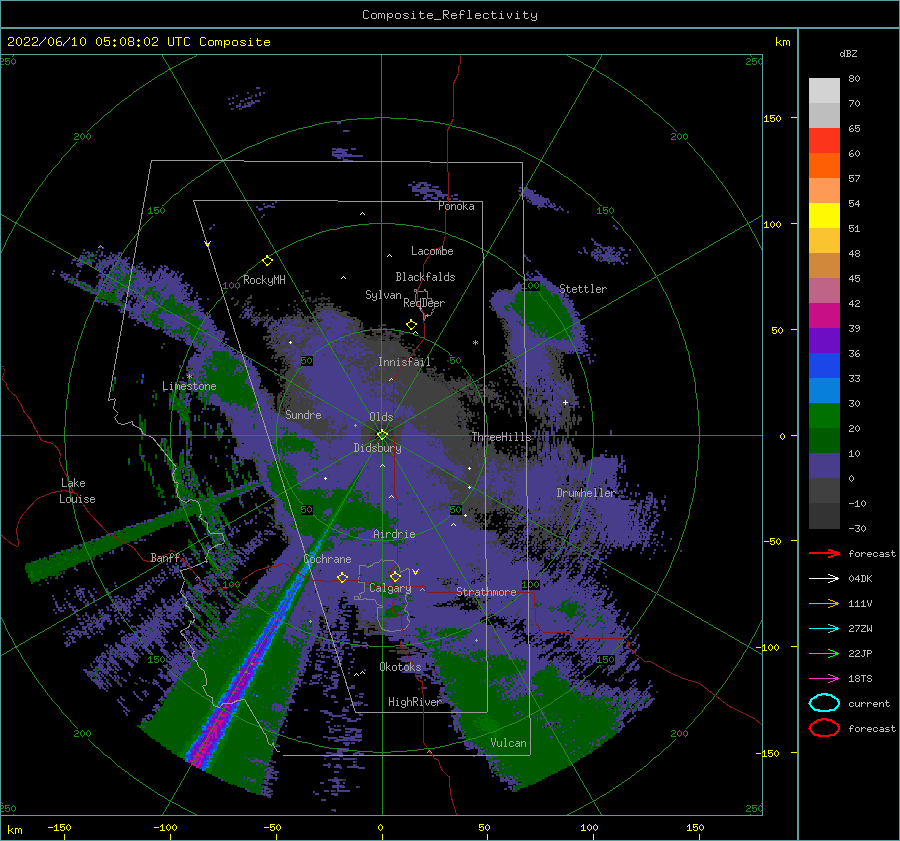Click the radar-center diamond marker near Olds
Image resolution: width=900 pixels, height=841 pixels.
tap(382, 435)
